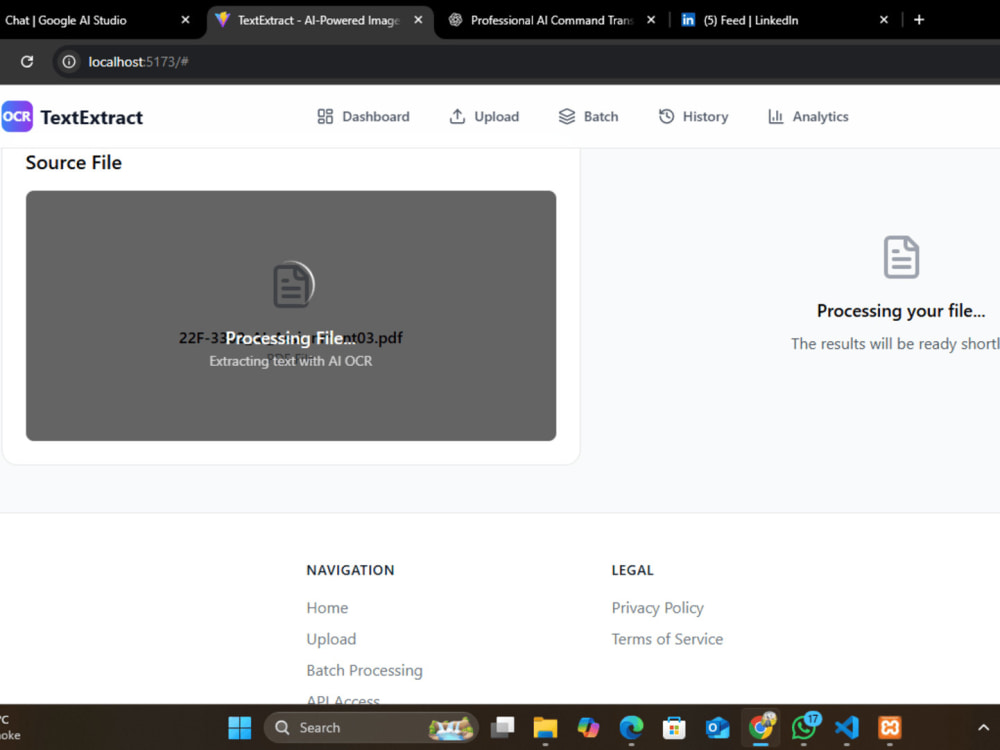This screenshot has width=1000, height=750.
Task: Open XAMPP from the taskbar
Action: click(890, 728)
